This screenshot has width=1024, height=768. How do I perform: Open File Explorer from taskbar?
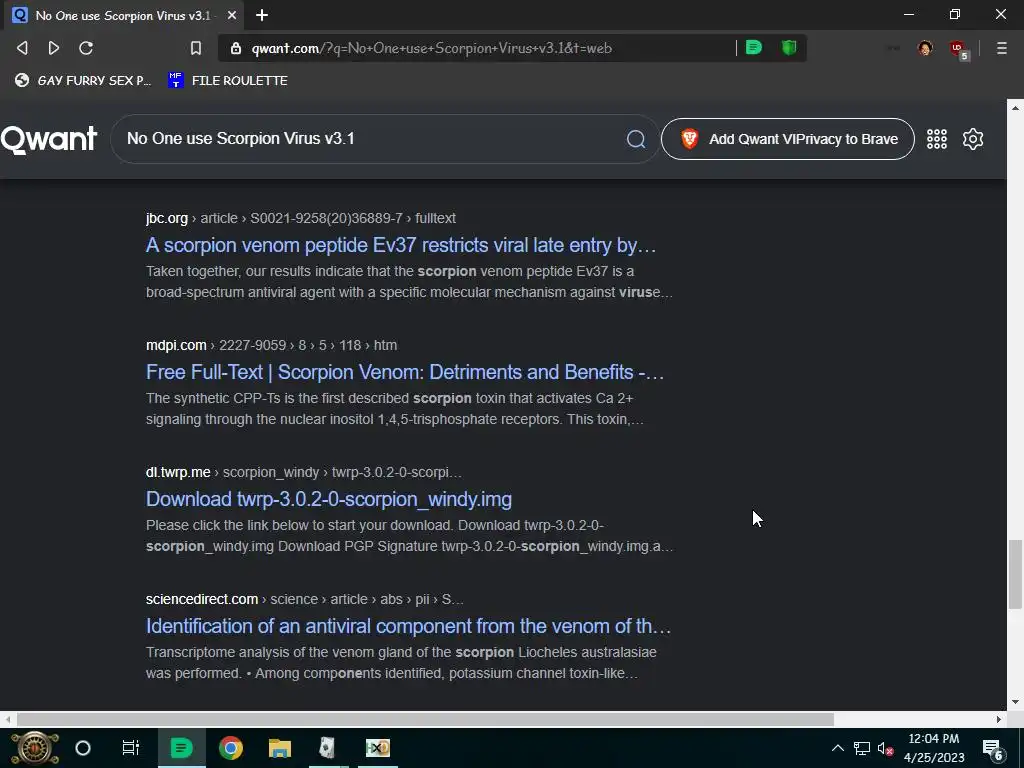point(280,748)
